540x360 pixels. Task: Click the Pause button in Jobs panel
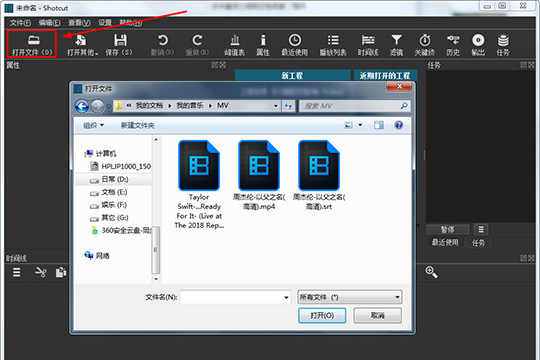[448, 229]
